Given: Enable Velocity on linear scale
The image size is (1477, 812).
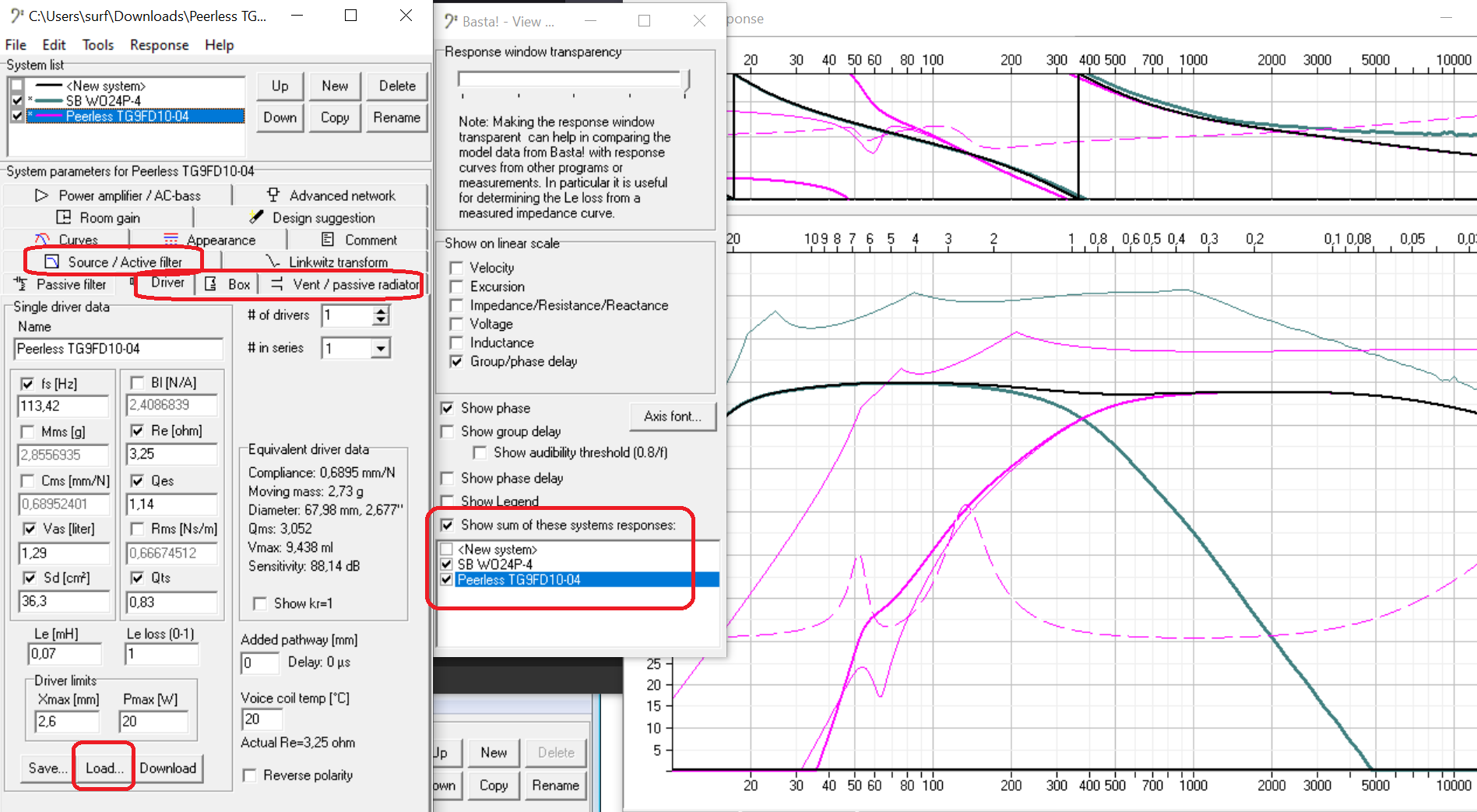Looking at the screenshot, I should point(457,268).
